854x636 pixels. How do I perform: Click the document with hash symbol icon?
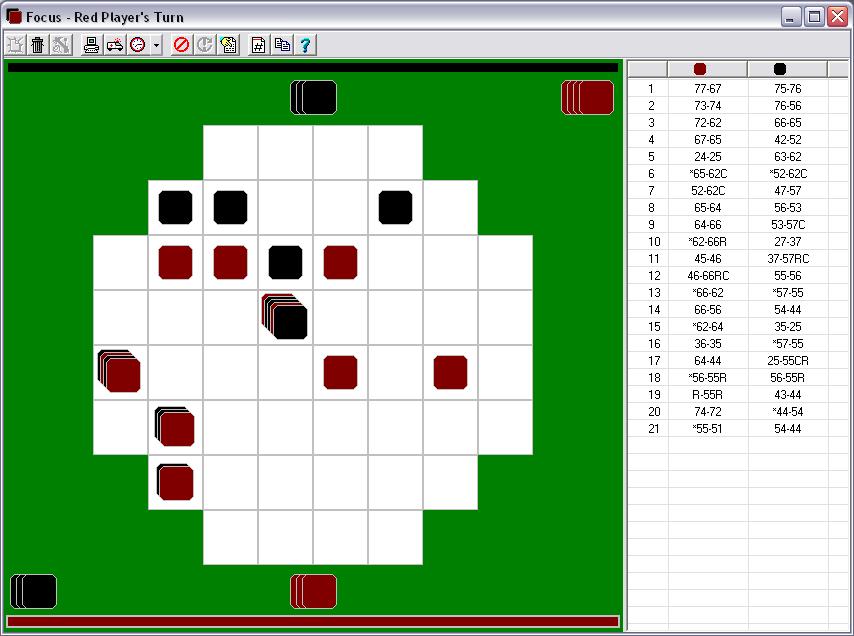point(258,45)
